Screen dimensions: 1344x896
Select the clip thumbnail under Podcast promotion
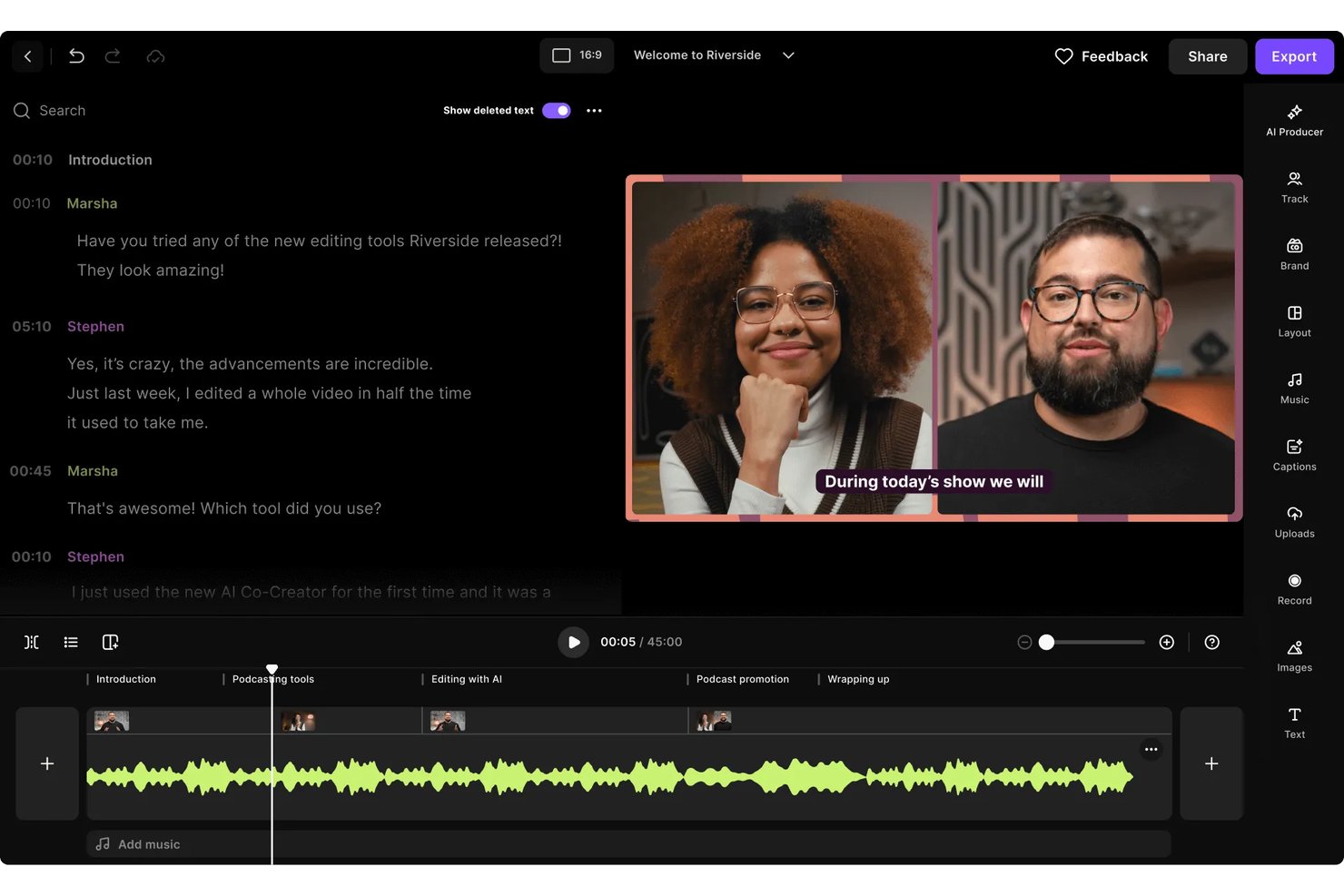click(x=714, y=722)
